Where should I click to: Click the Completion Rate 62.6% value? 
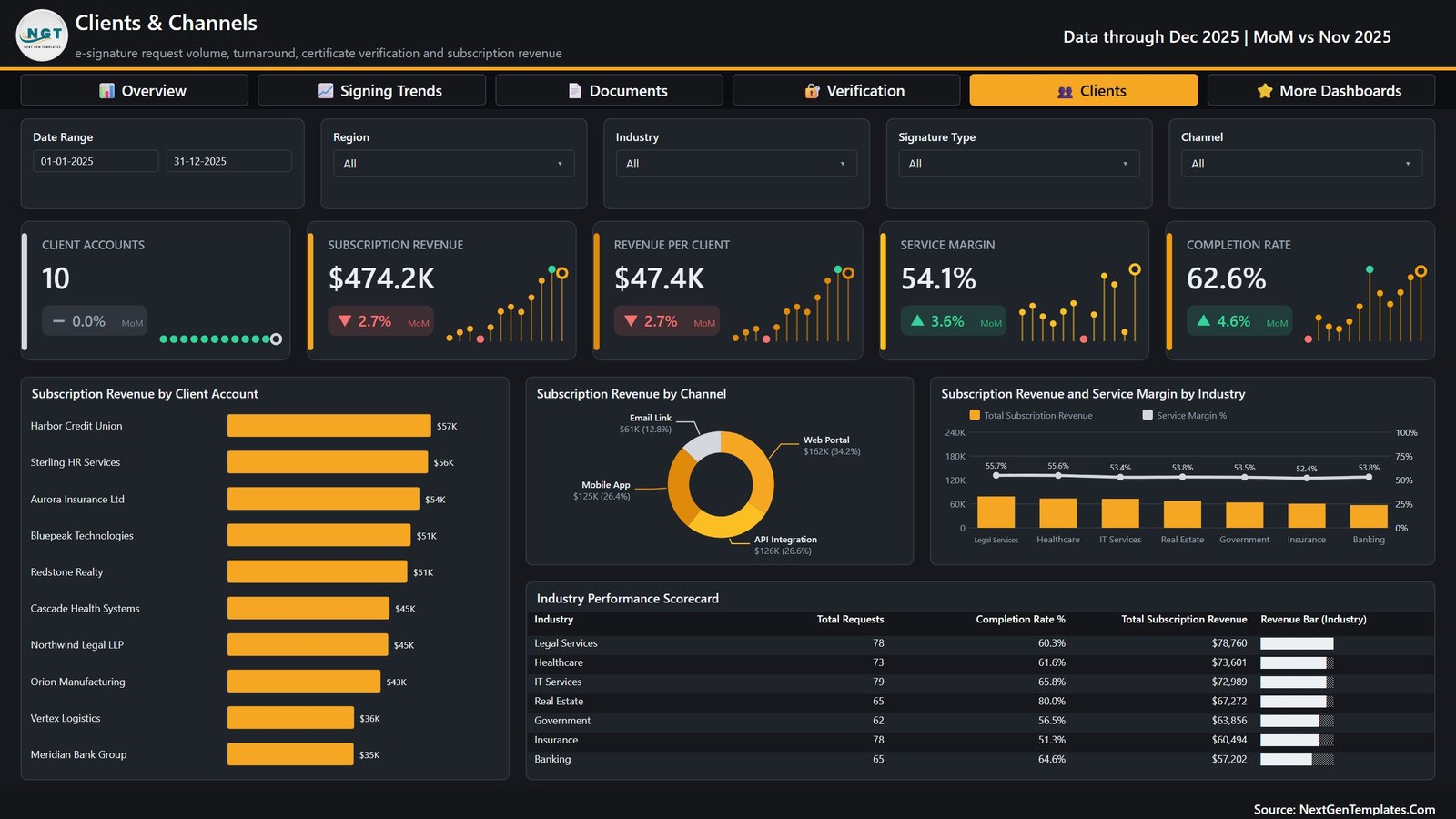pyautogui.click(x=1226, y=278)
